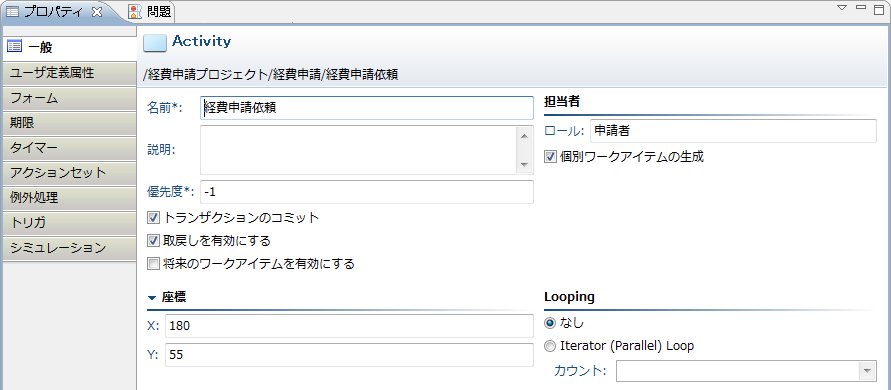Viewport: 891px width, 390px height.
Task: Open the タイマー section
Action: [69, 148]
